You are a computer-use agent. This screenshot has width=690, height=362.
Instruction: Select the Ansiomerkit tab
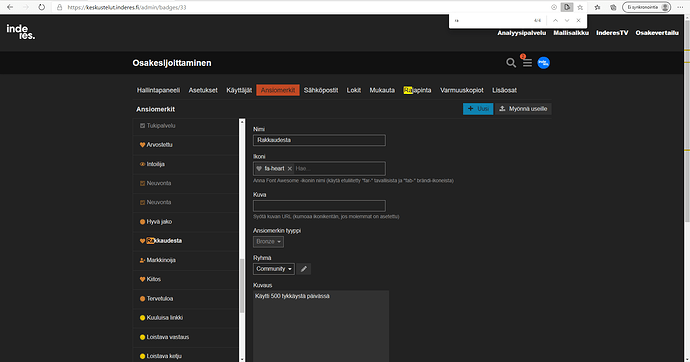pyautogui.click(x=278, y=90)
